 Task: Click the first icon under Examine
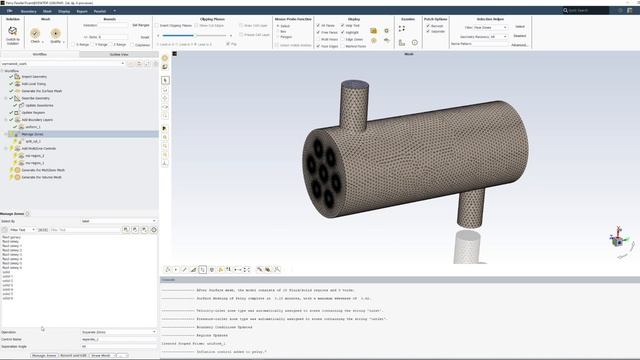coord(402,29)
